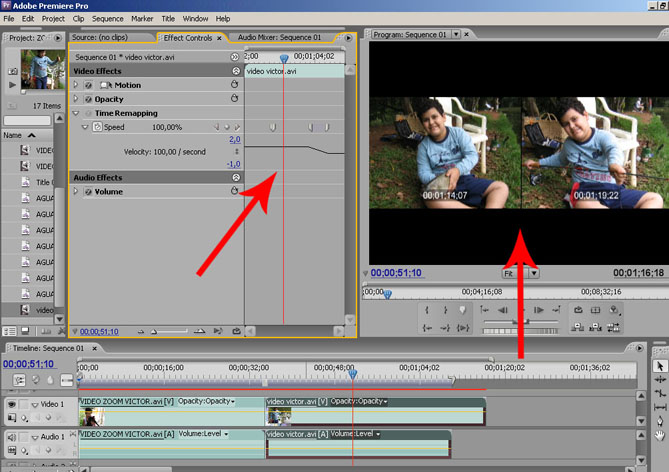This screenshot has width=669, height=472.
Task: Select the Hand tool in the tools panel
Action: pos(659,435)
